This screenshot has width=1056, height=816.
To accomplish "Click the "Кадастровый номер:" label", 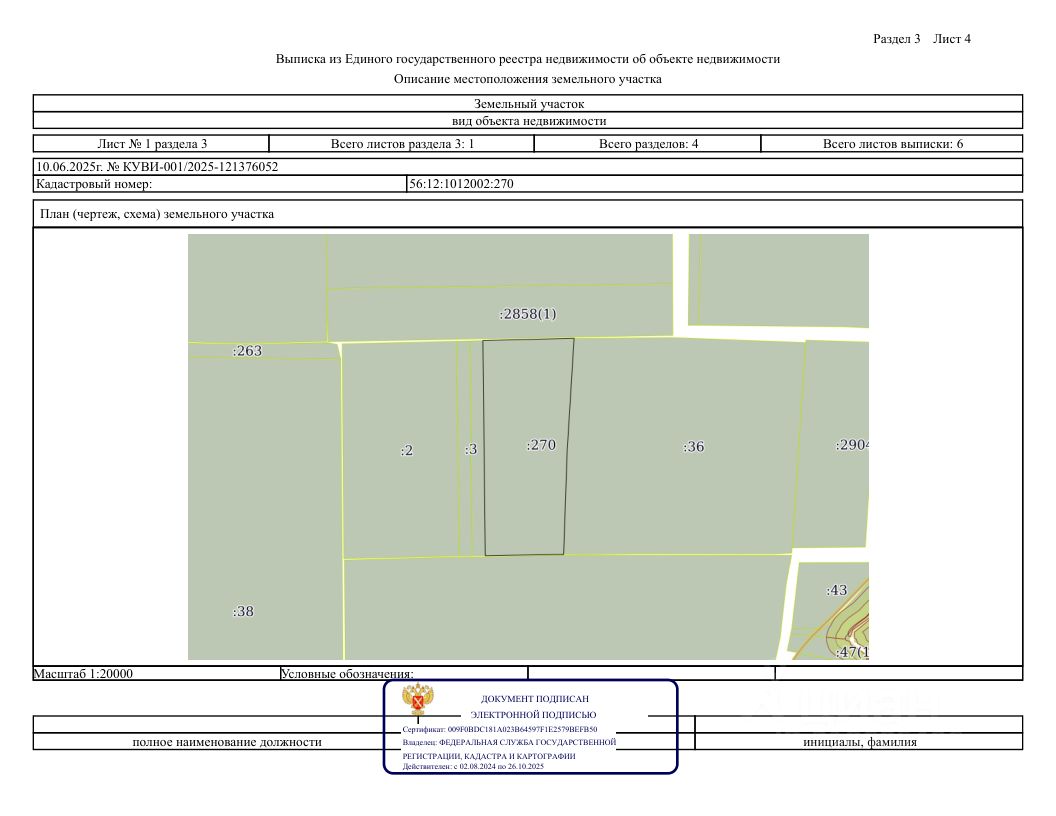I will coord(94,184).
